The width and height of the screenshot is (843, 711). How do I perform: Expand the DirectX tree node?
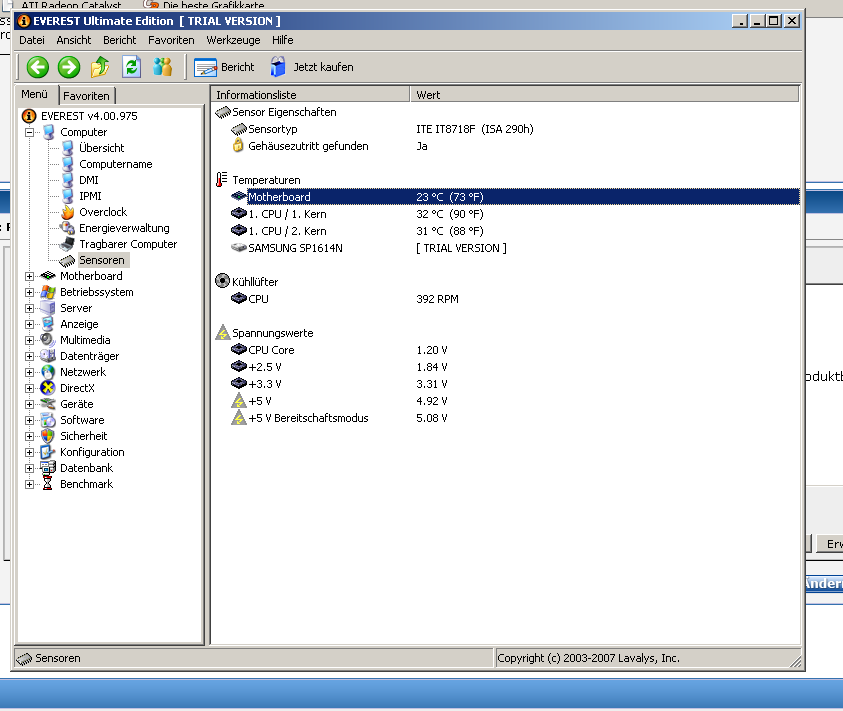pyautogui.click(x=30, y=388)
